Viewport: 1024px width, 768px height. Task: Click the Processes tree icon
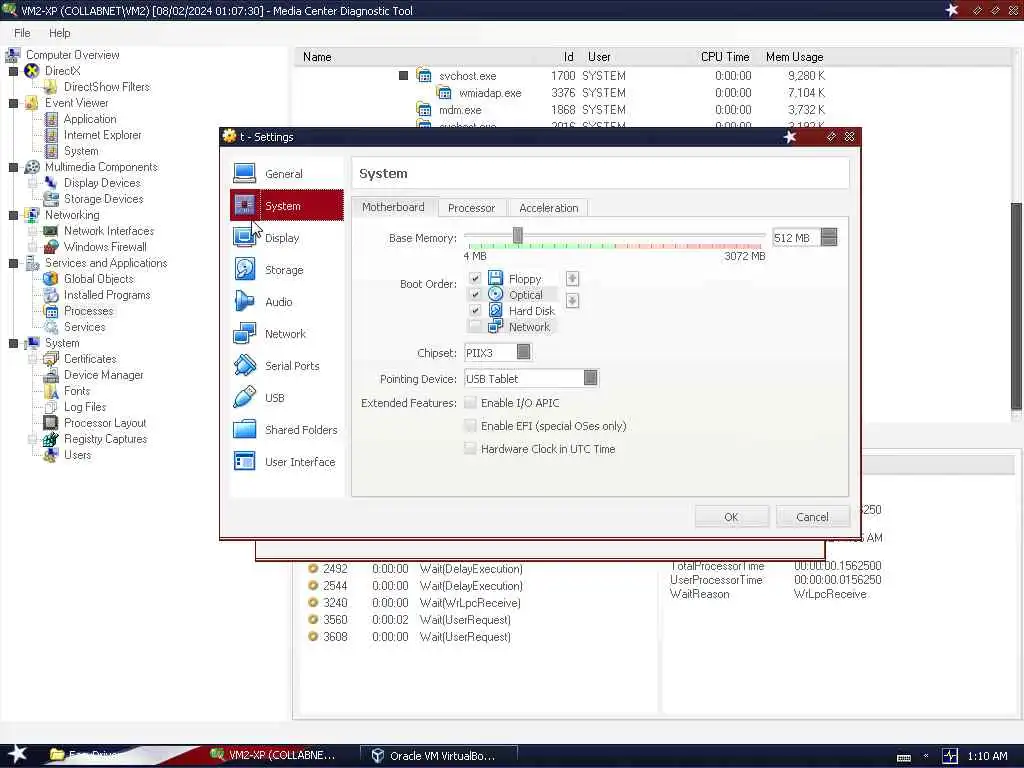[x=51, y=311]
